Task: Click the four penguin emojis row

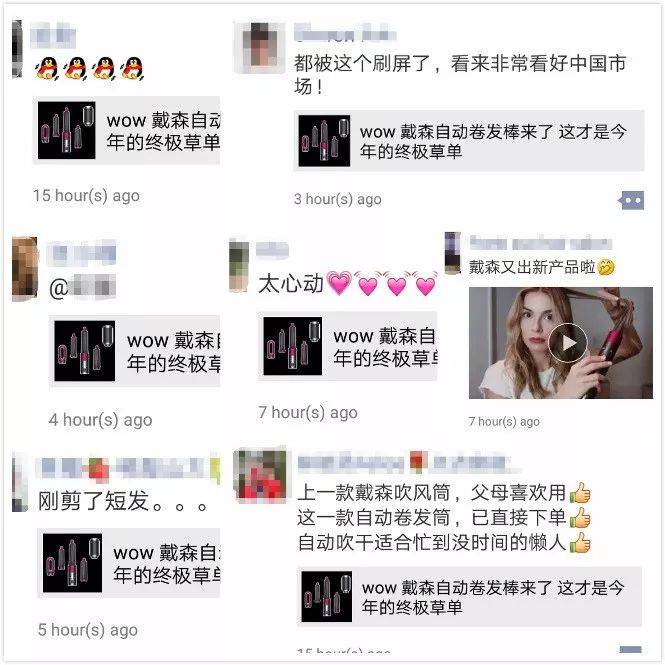Action: tap(90, 69)
